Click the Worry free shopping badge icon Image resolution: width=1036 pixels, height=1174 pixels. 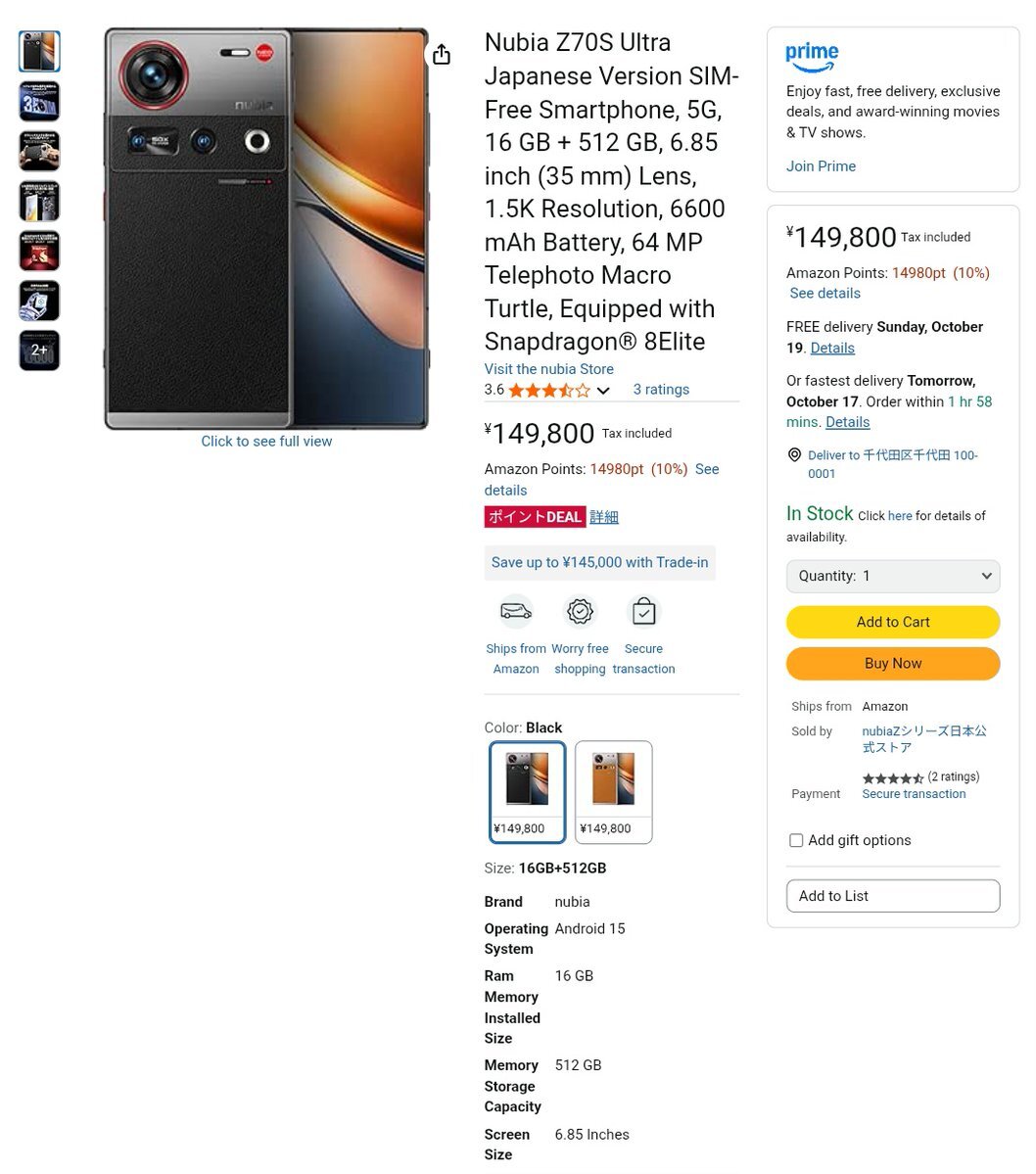(580, 612)
